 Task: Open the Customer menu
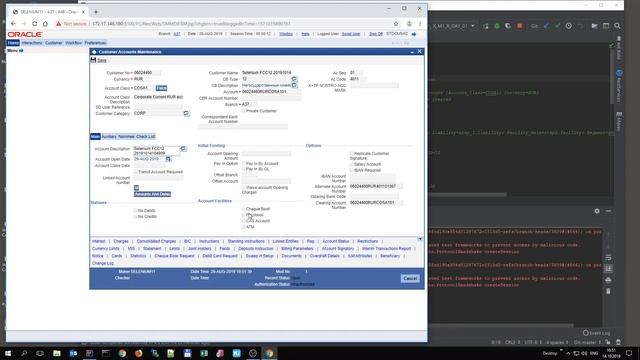53,42
